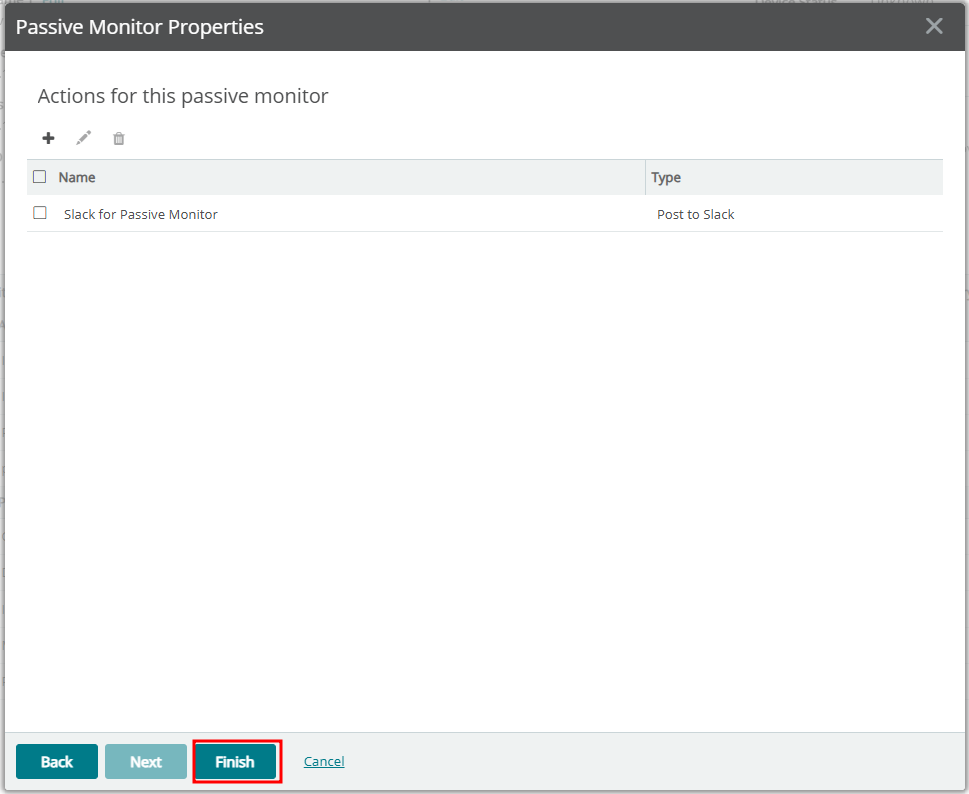969x794 pixels.
Task: Click the Next button
Action: click(x=146, y=761)
